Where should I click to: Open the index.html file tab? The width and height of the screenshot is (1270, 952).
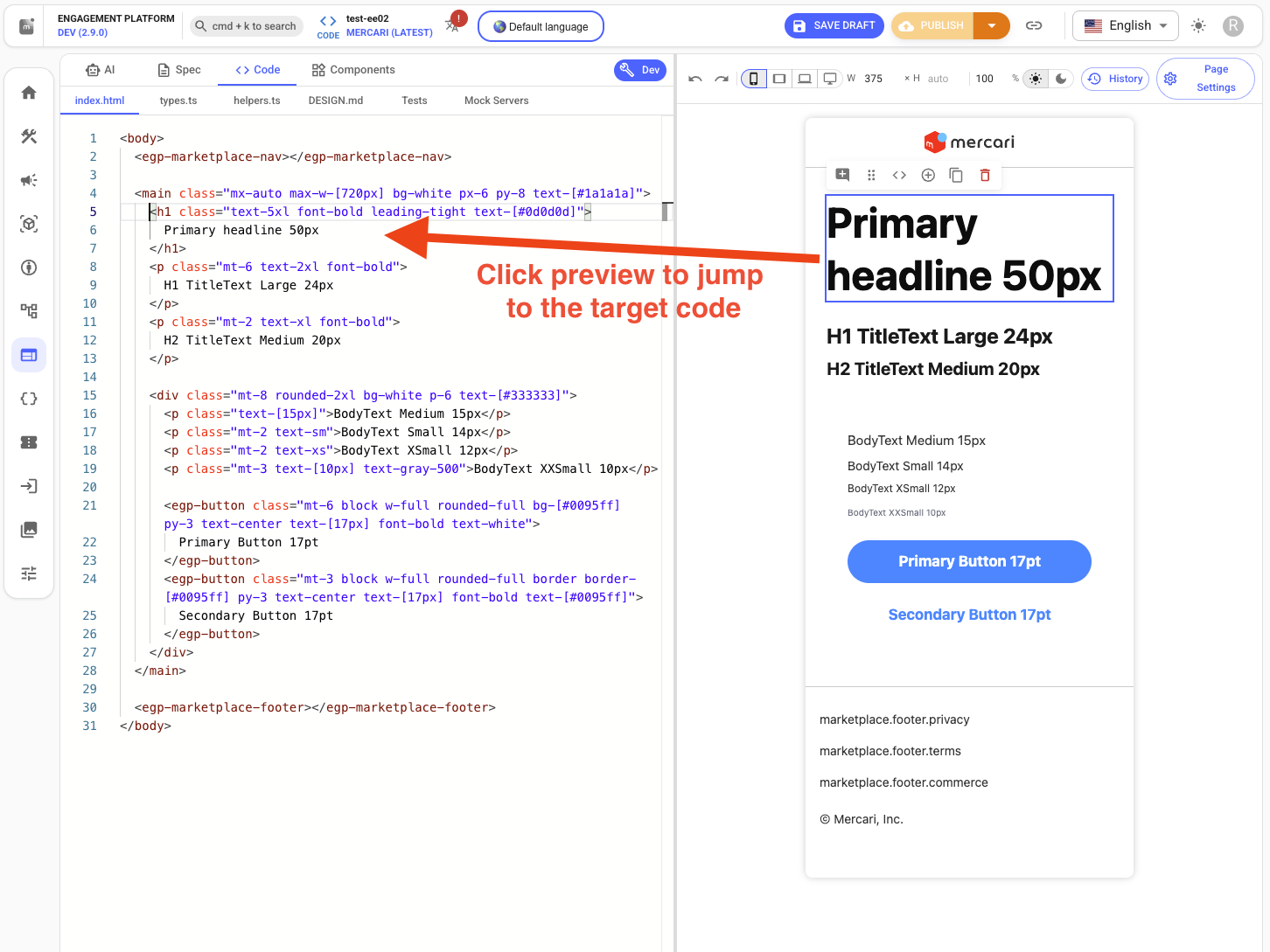click(100, 101)
